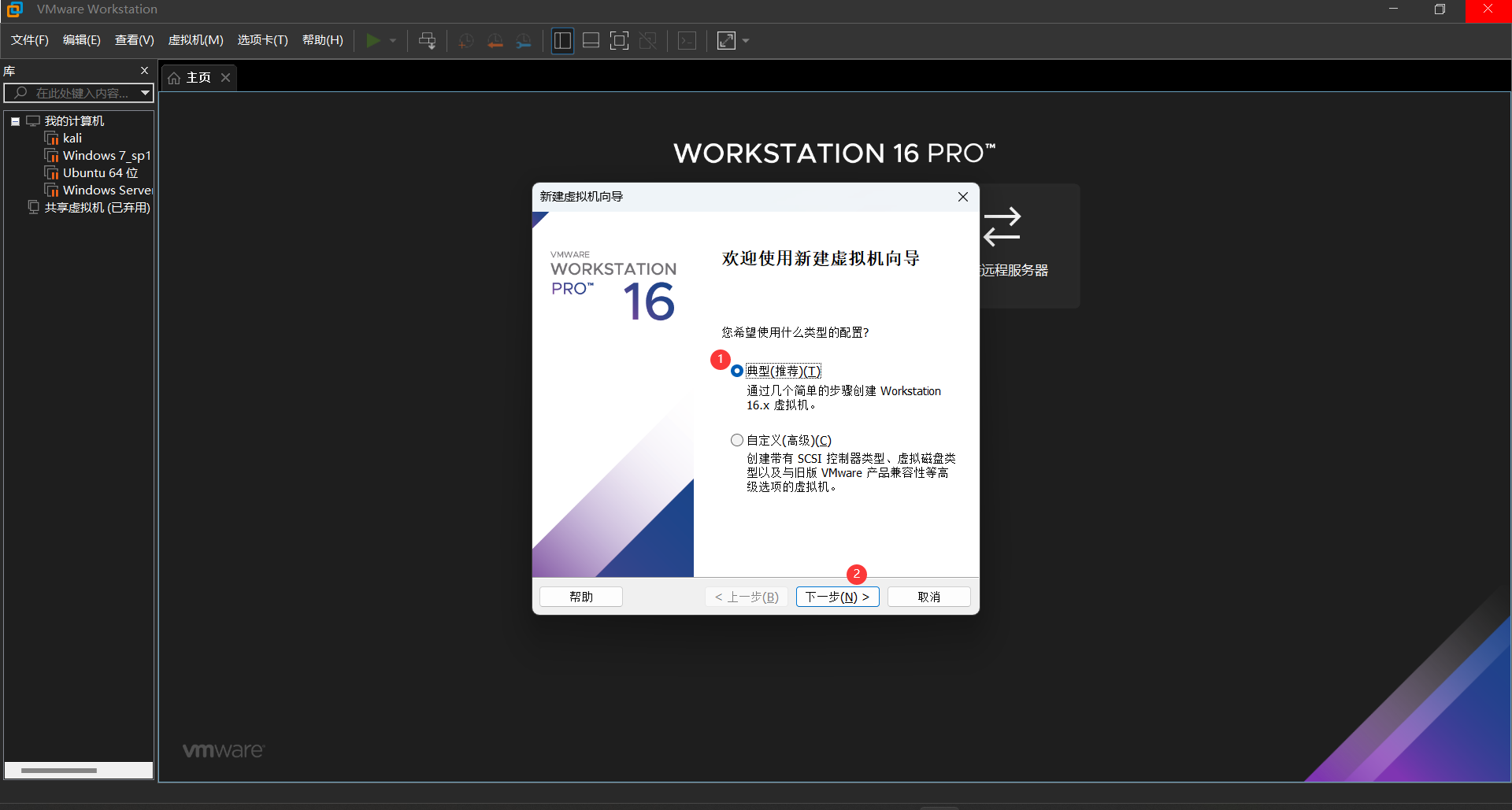Click the connect remote server arrows icon
The height and width of the screenshot is (810, 1512).
click(x=1002, y=227)
